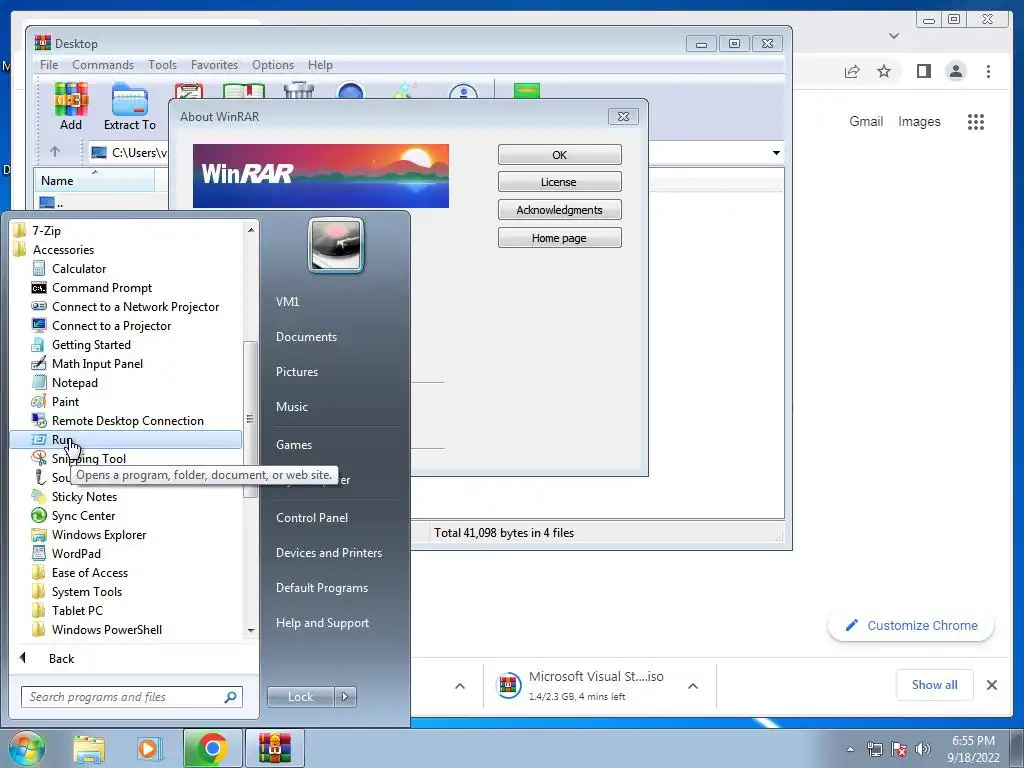This screenshot has width=1024, height=768.
Task: Open the Options menu
Action: [x=273, y=65]
